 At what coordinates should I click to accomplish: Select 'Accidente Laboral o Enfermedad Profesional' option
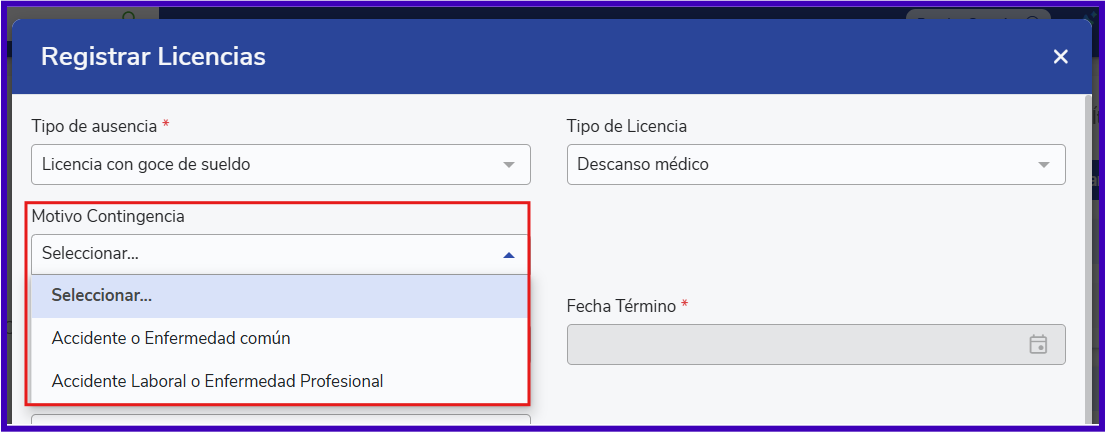(217, 381)
